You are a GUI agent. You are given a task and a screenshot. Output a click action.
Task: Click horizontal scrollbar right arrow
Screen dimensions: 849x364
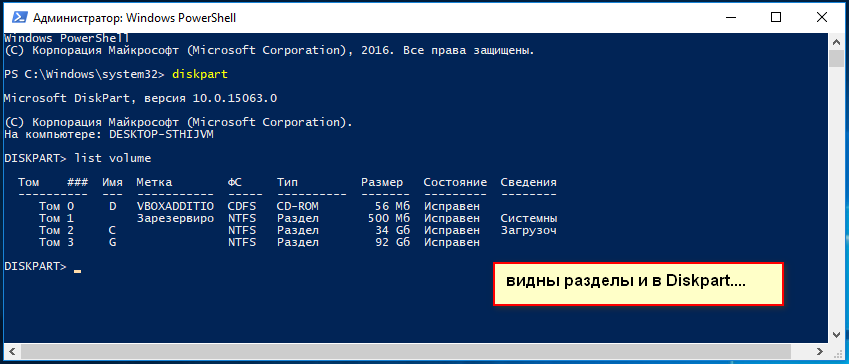click(x=821, y=351)
